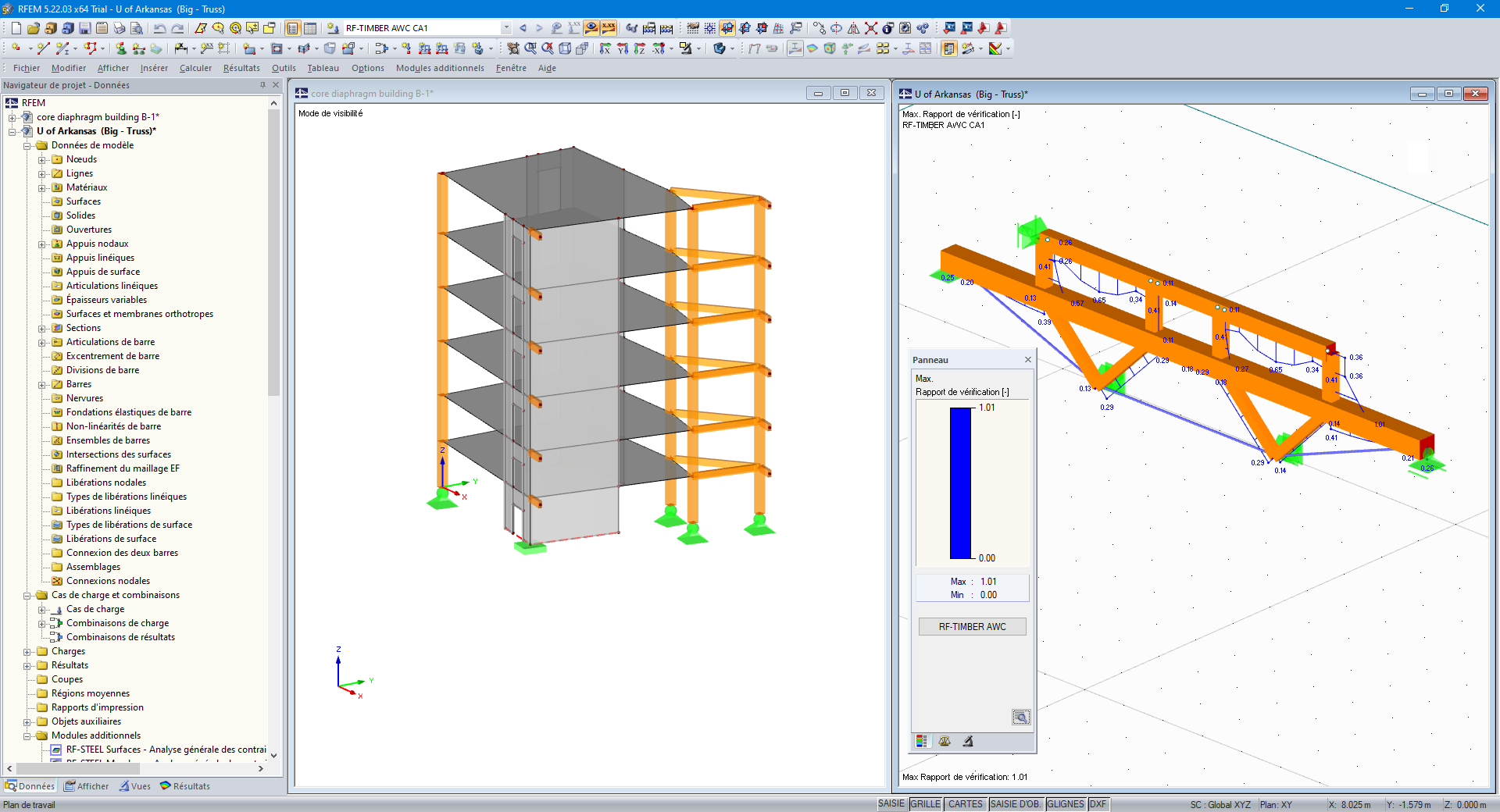Expand the Barres tree node

(x=42, y=384)
